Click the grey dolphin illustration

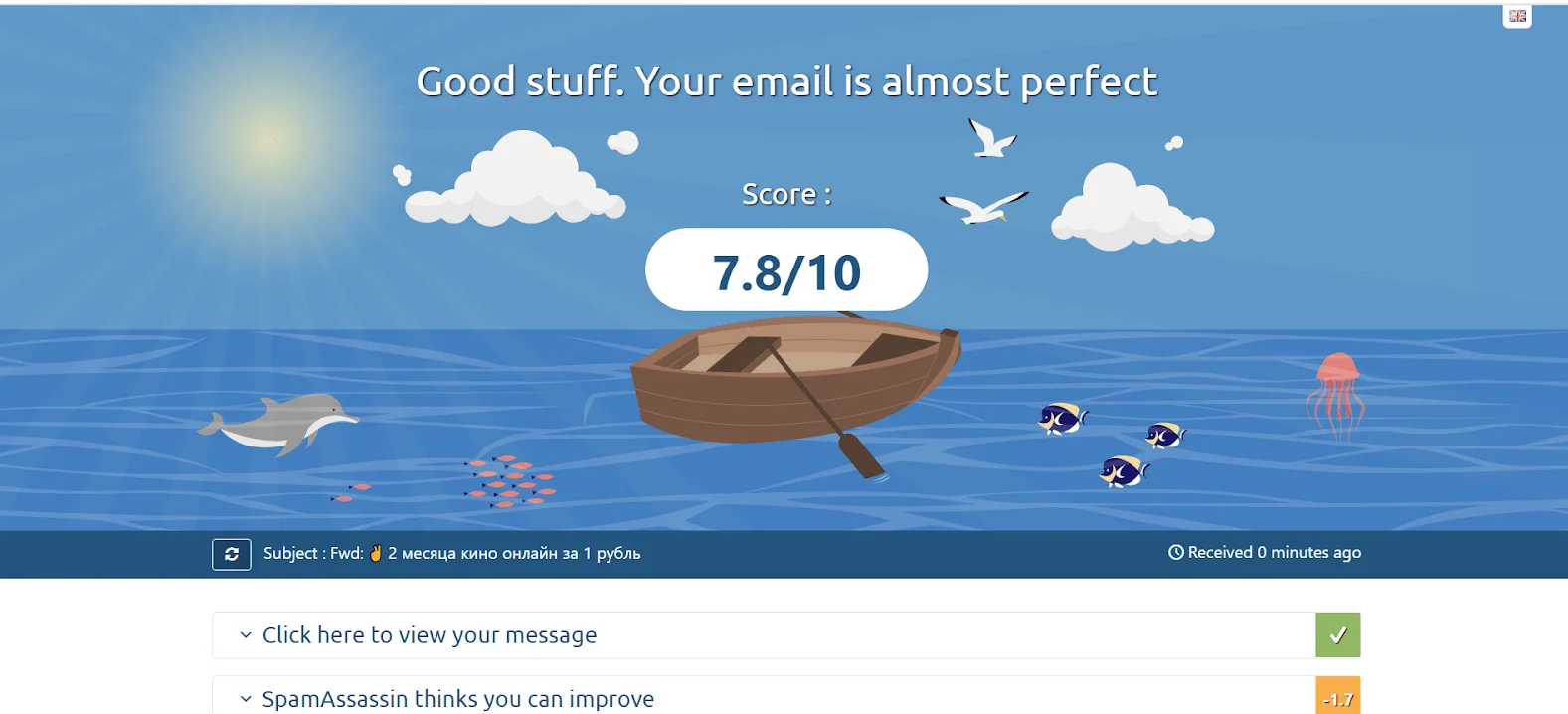point(281,424)
